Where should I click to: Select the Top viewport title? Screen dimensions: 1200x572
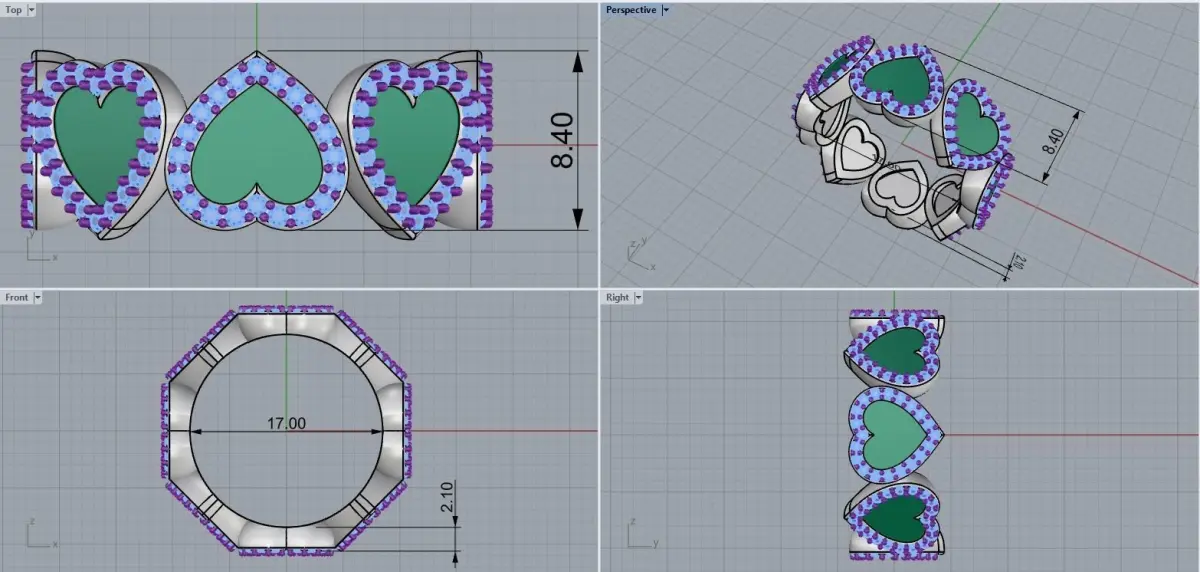tap(14, 9)
